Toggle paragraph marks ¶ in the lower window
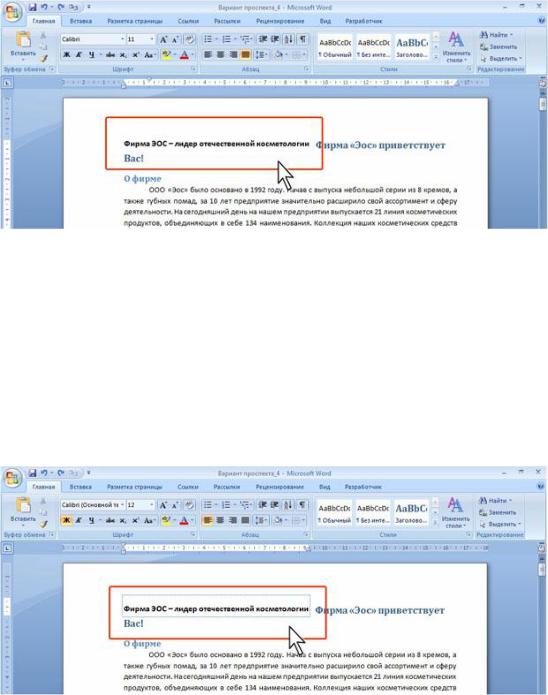The image size is (548, 695). pos(302,505)
